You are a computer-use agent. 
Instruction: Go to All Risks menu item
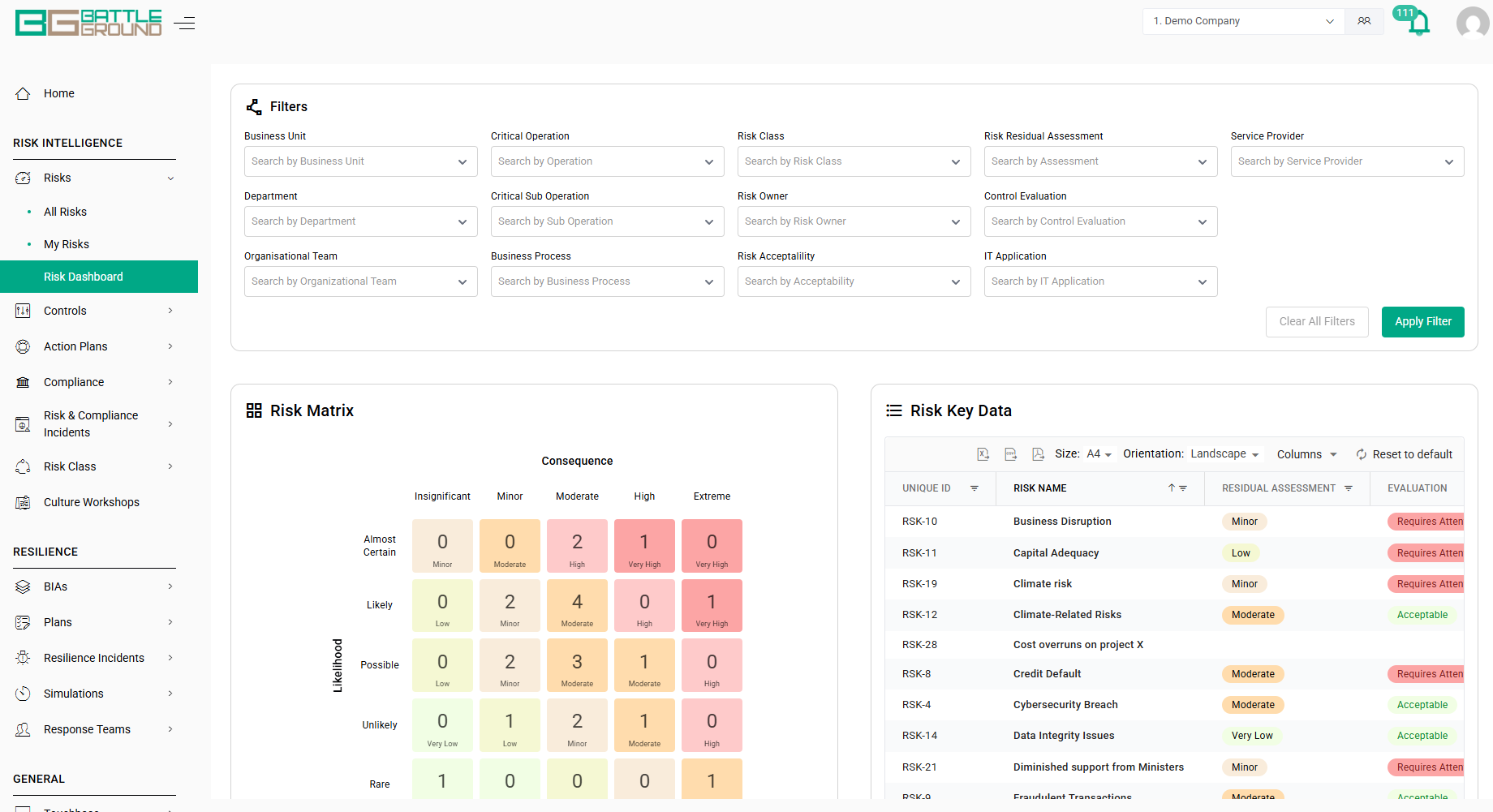65,212
